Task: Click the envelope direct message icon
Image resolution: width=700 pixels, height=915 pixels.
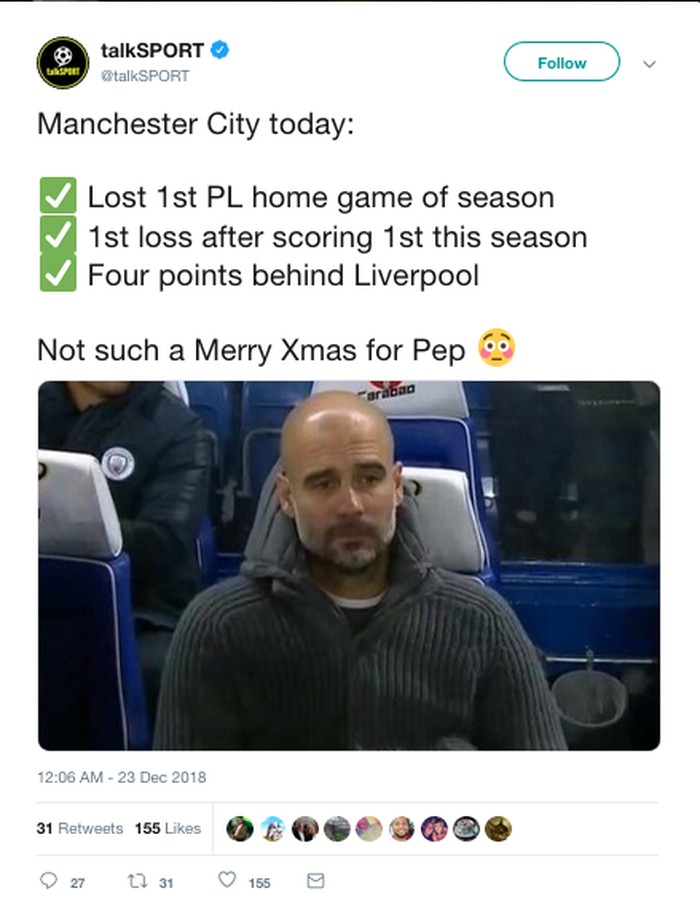Action: tap(315, 881)
